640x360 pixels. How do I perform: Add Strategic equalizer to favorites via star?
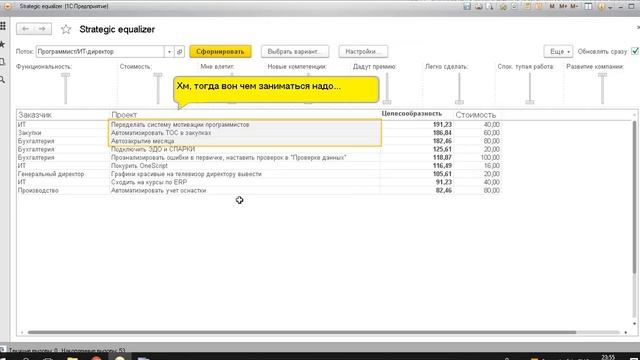pyautogui.click(x=66, y=29)
